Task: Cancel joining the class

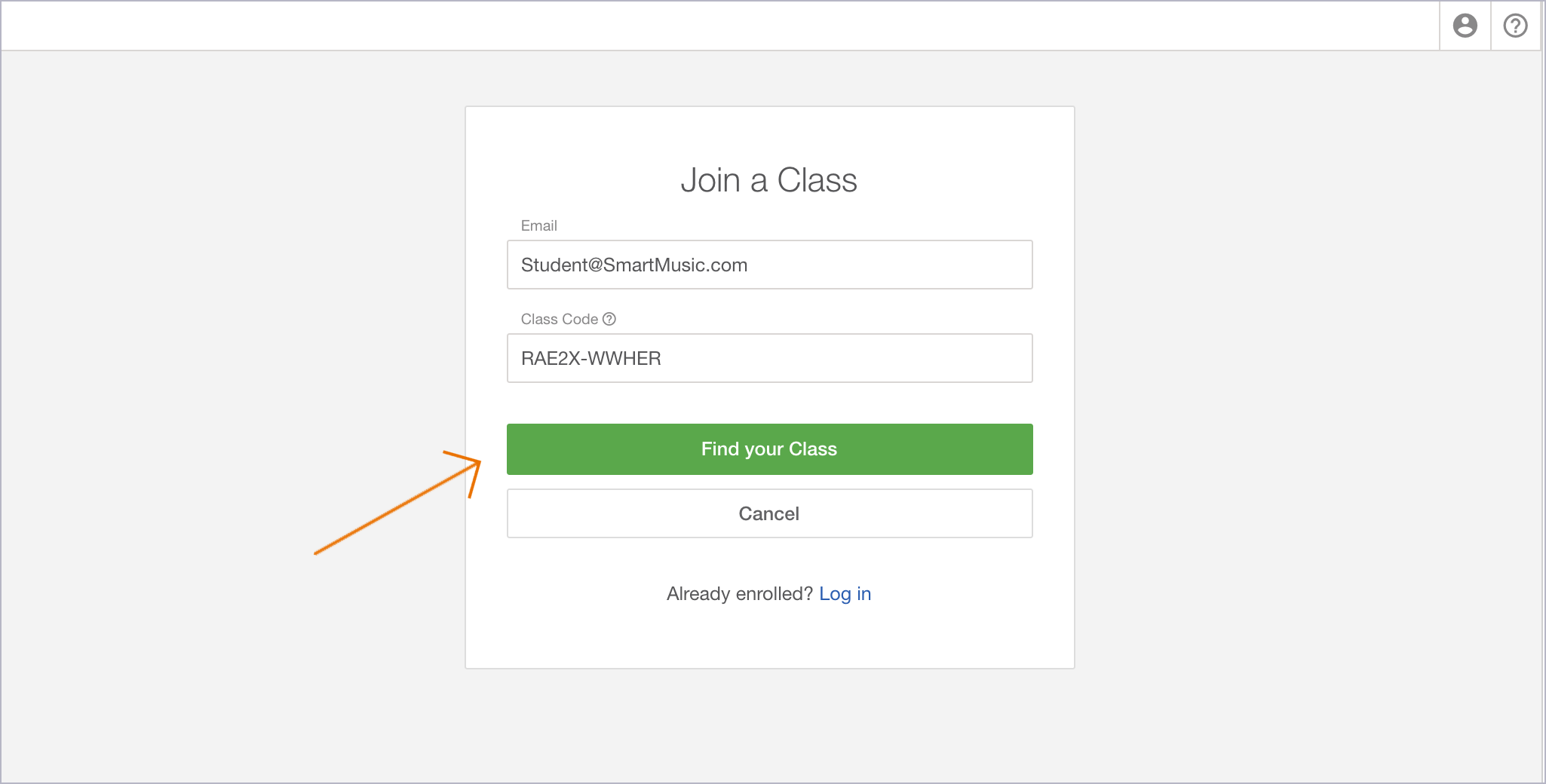Action: click(x=769, y=513)
